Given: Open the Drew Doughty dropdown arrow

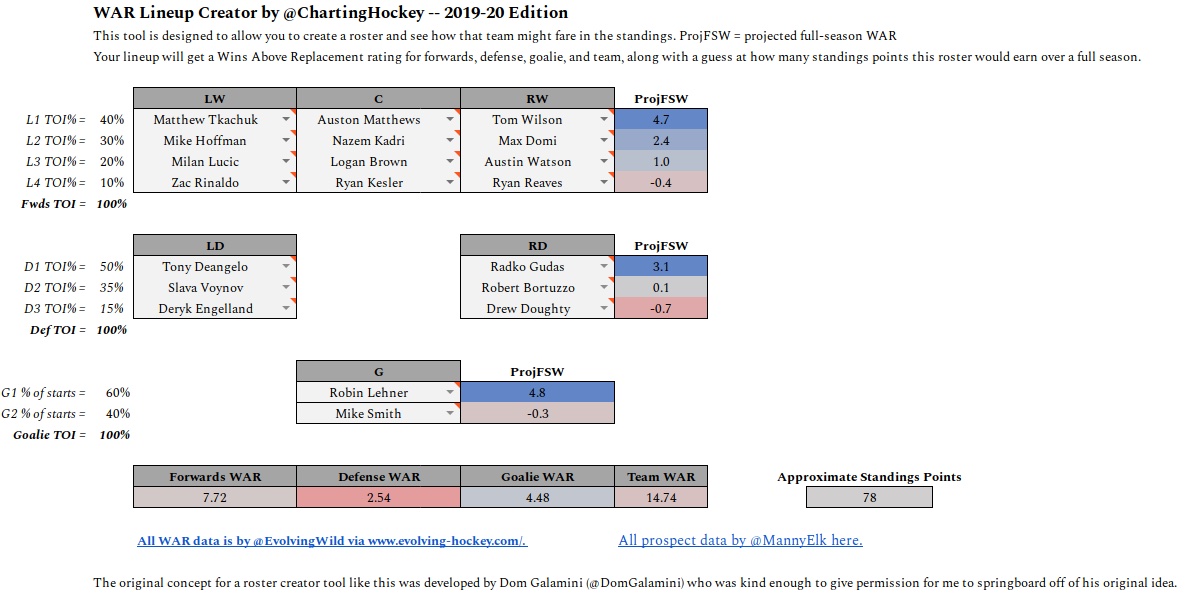Looking at the screenshot, I should [x=604, y=309].
